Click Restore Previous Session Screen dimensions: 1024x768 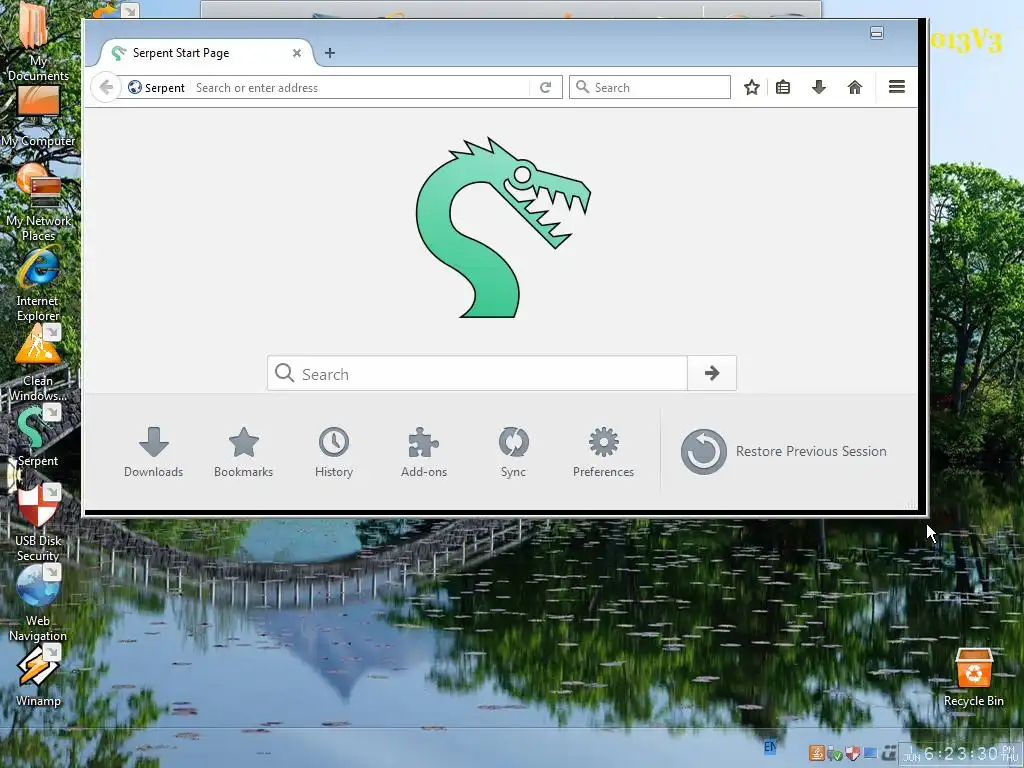tap(784, 451)
